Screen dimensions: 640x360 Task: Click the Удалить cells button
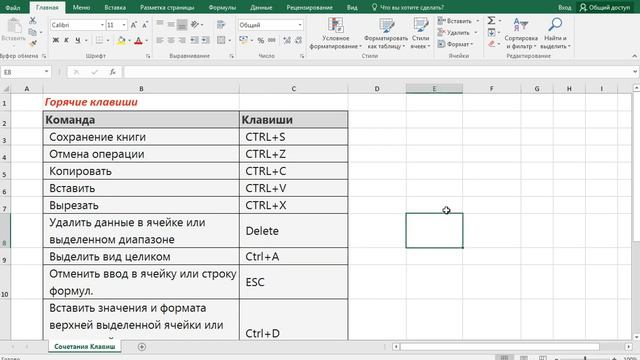point(454,32)
